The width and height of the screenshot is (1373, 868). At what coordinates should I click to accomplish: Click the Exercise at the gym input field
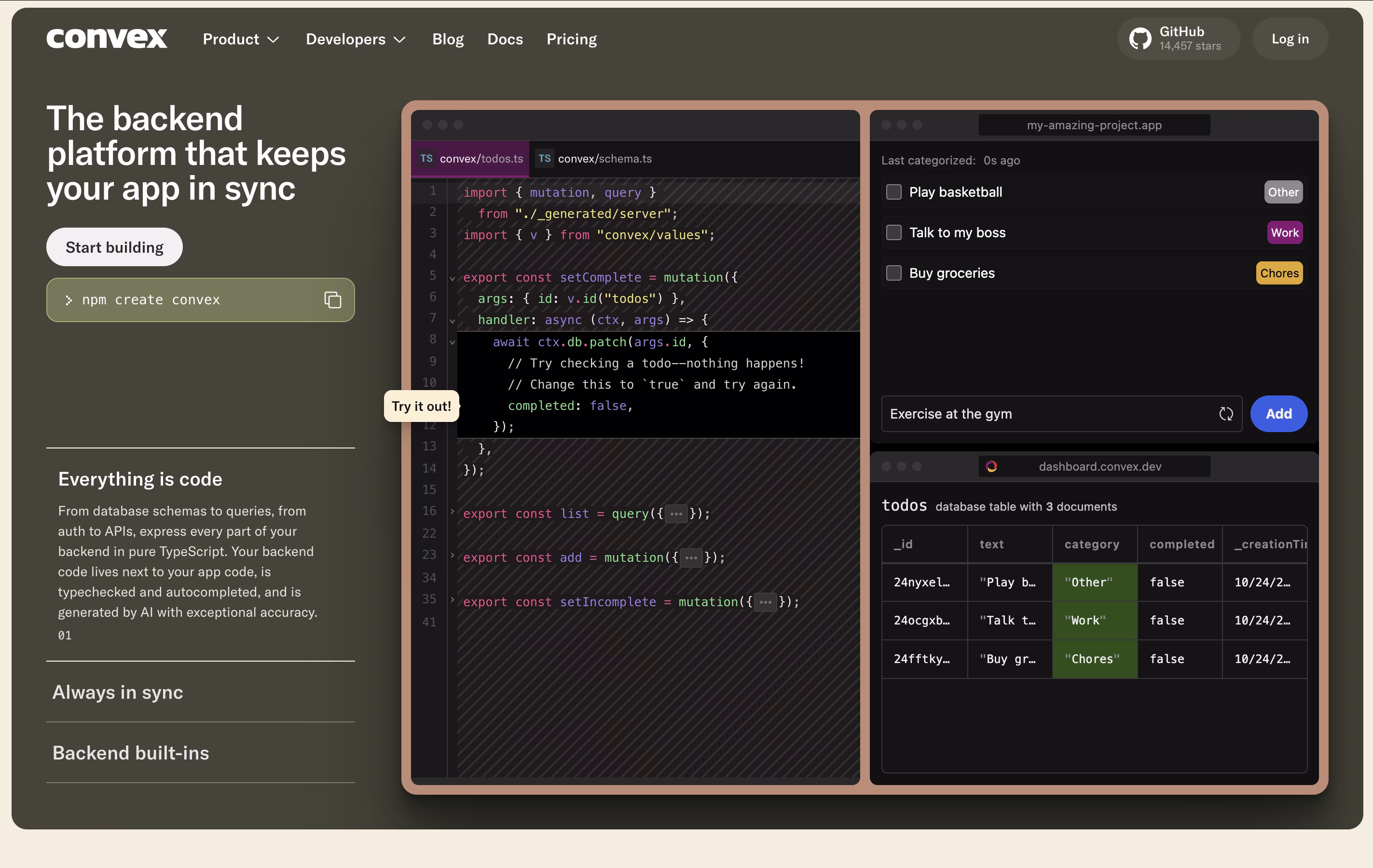click(1061, 414)
